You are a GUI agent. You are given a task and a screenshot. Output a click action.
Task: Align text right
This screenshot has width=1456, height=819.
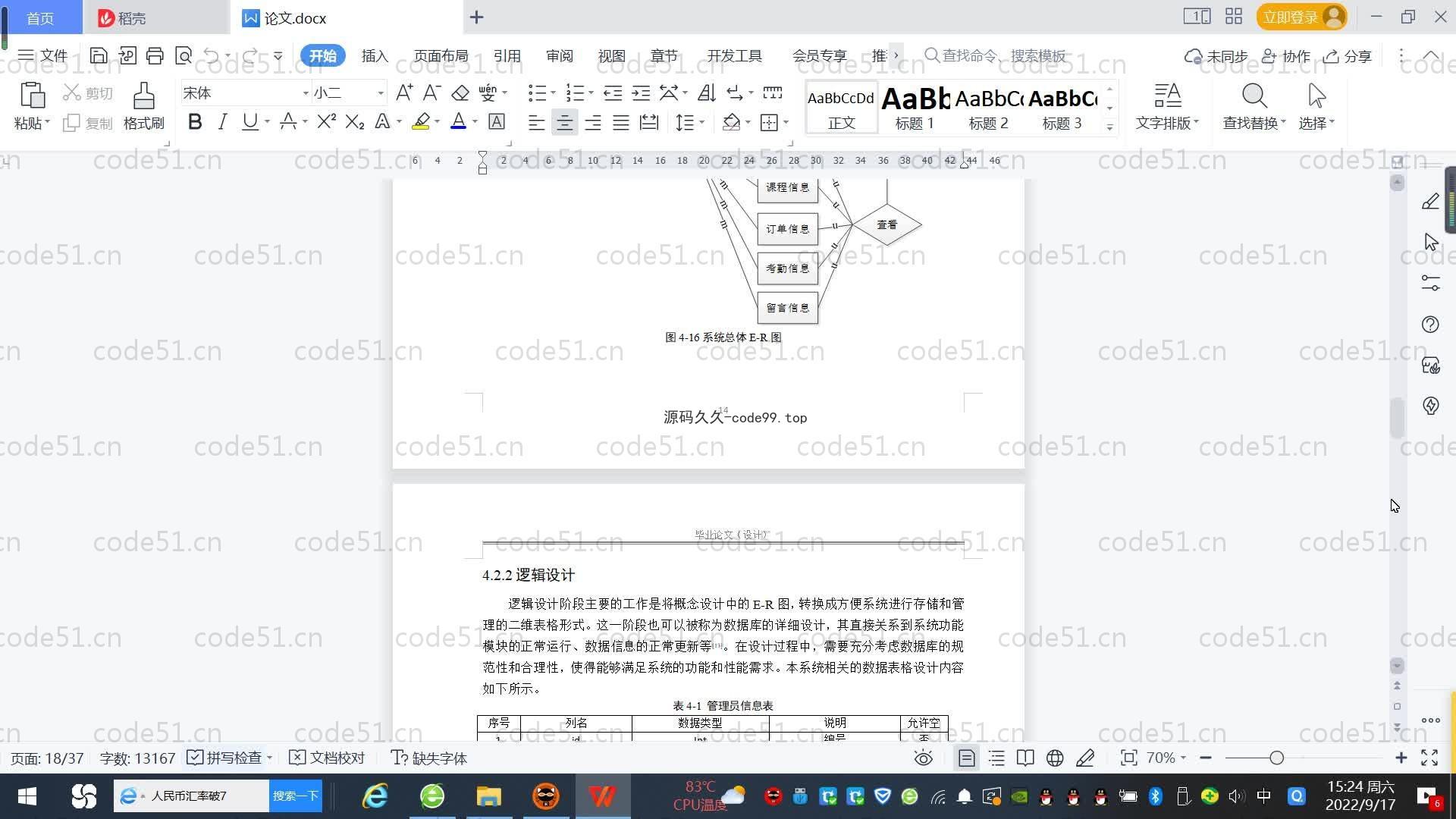click(x=593, y=123)
